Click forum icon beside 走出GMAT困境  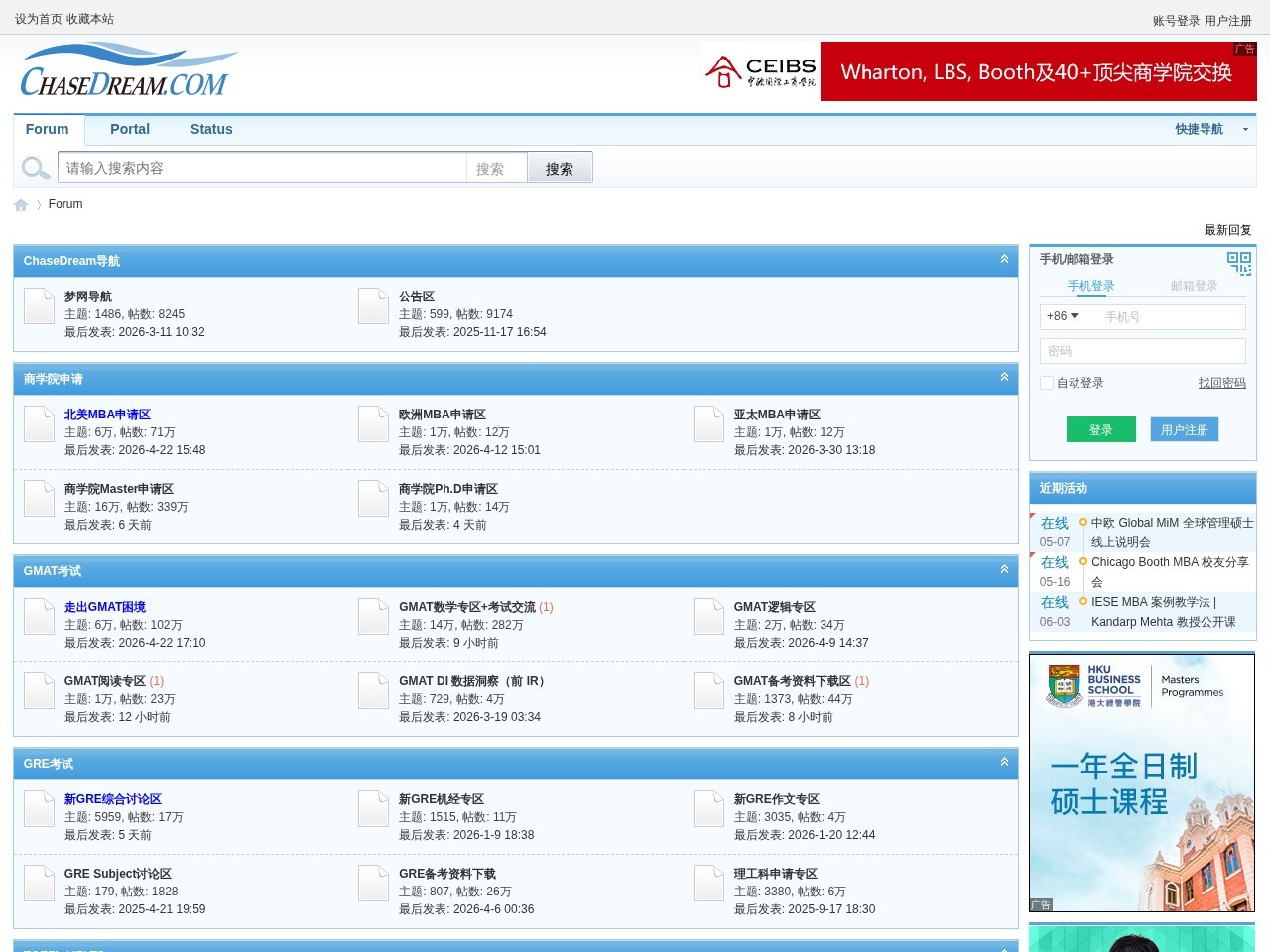40,616
